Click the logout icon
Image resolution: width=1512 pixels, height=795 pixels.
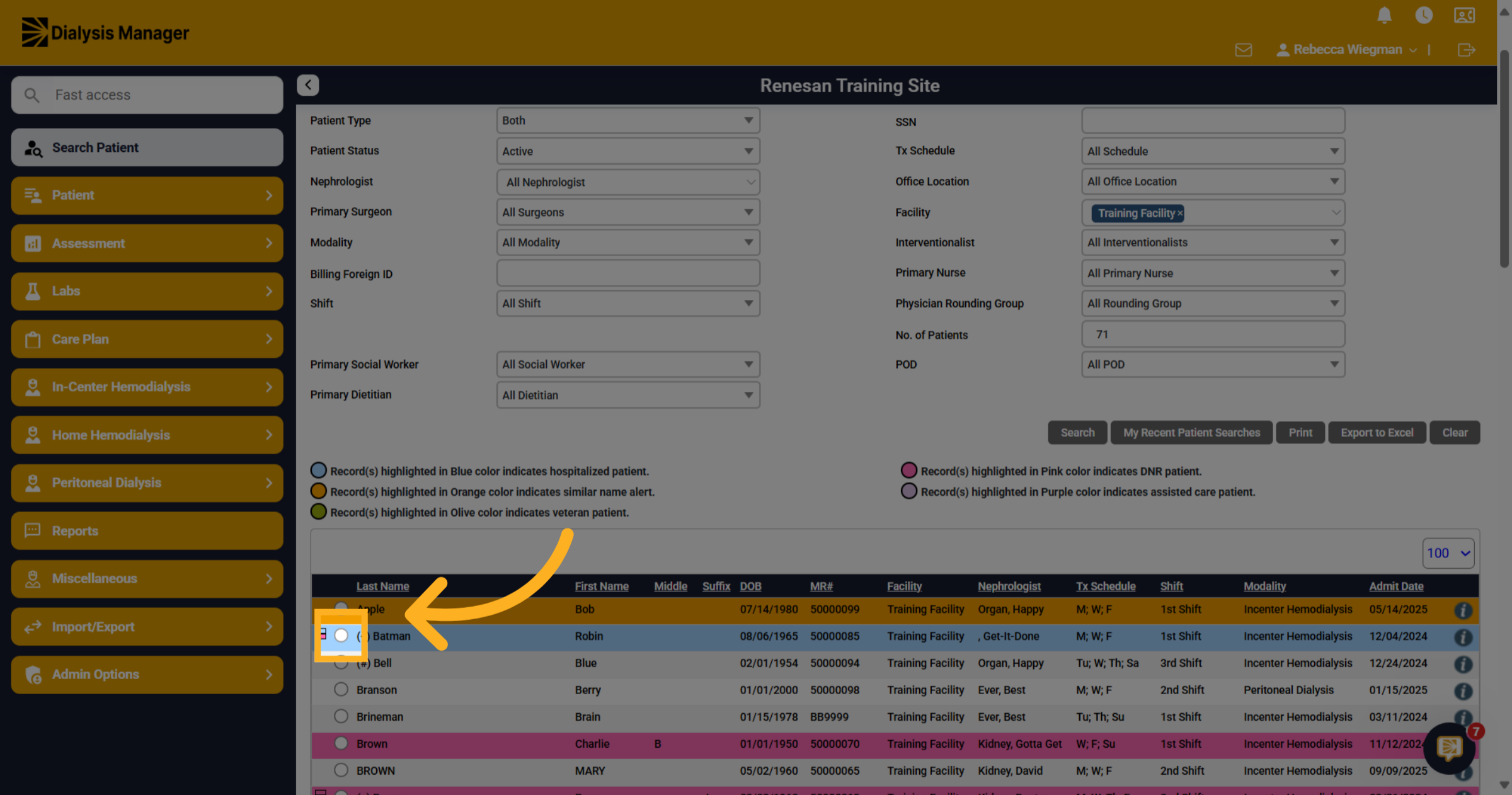pyautogui.click(x=1467, y=50)
